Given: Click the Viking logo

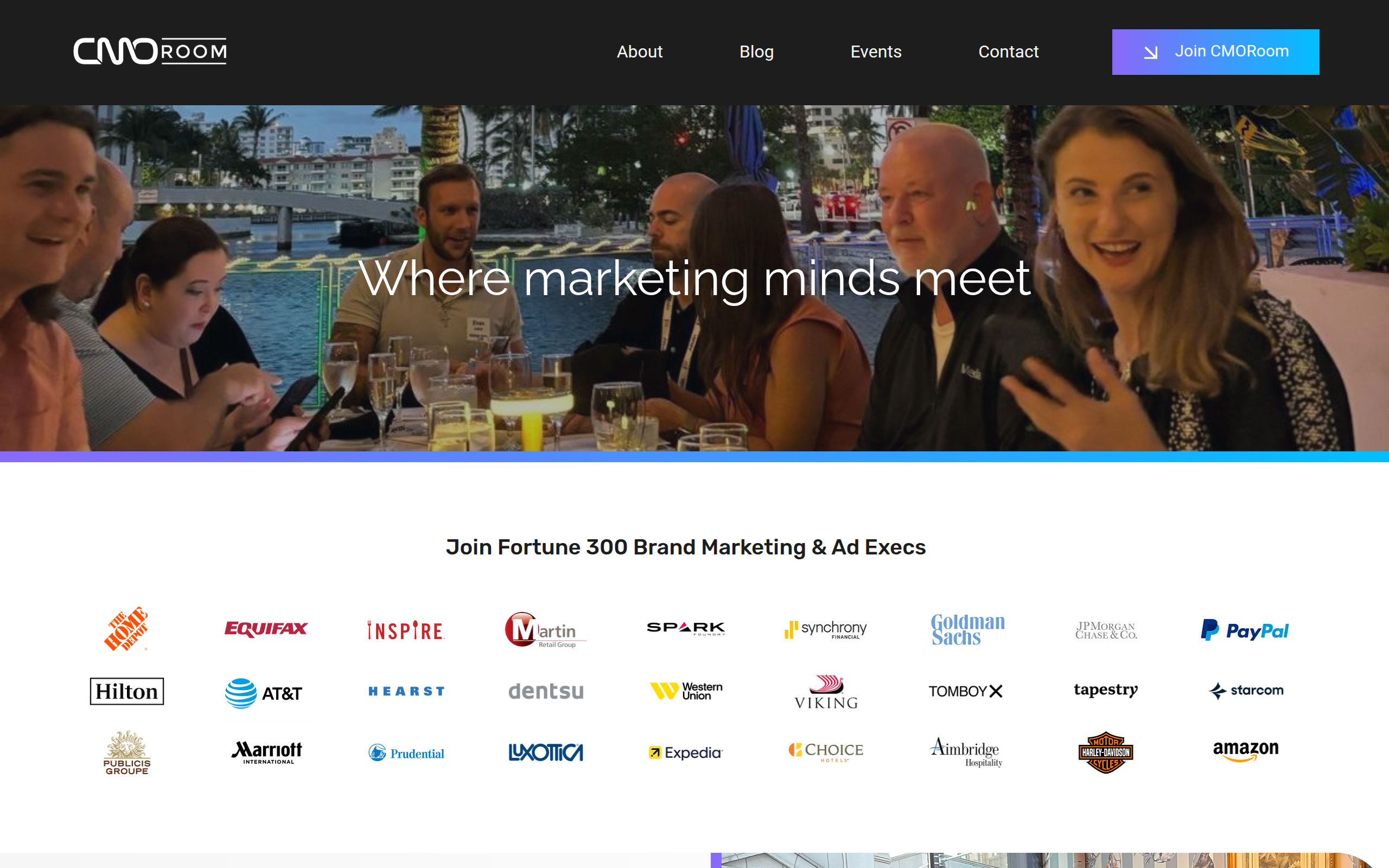Looking at the screenshot, I should 826,692.
